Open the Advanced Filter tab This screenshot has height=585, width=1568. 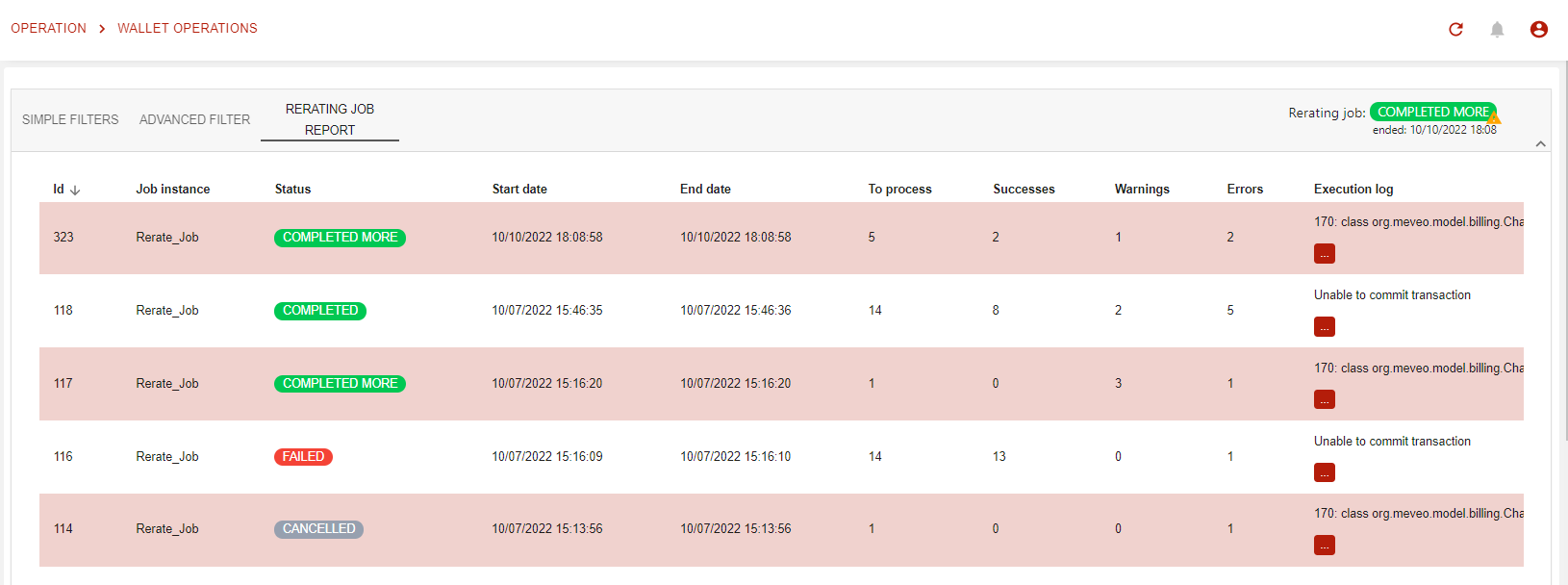pos(194,119)
